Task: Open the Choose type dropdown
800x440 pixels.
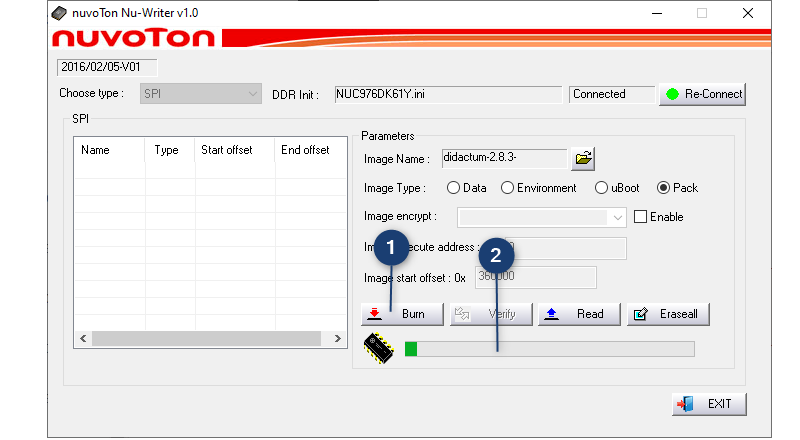Action: (x=201, y=94)
